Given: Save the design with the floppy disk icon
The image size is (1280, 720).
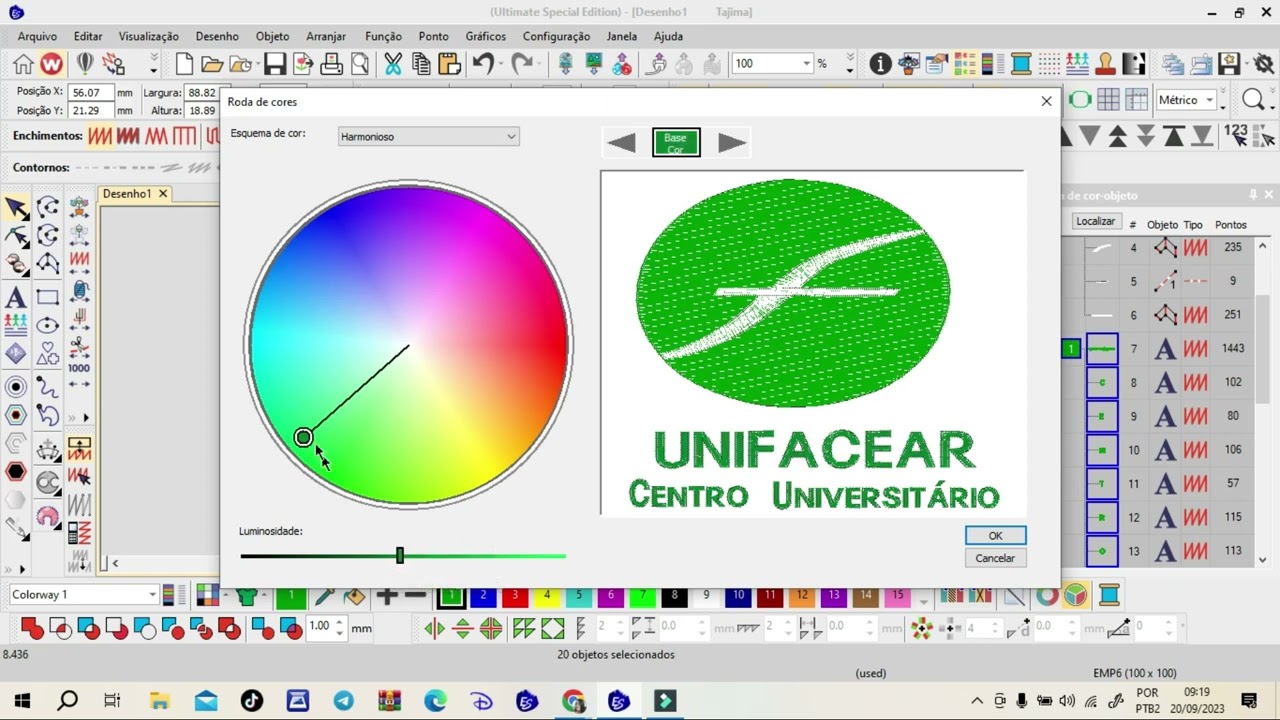Looking at the screenshot, I should click(x=274, y=64).
